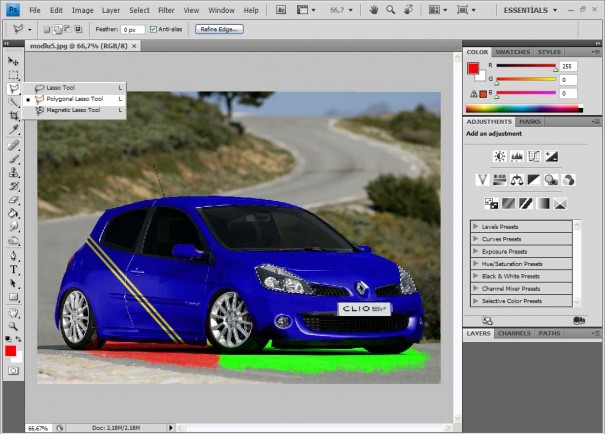Select the Type tool

click(14, 269)
